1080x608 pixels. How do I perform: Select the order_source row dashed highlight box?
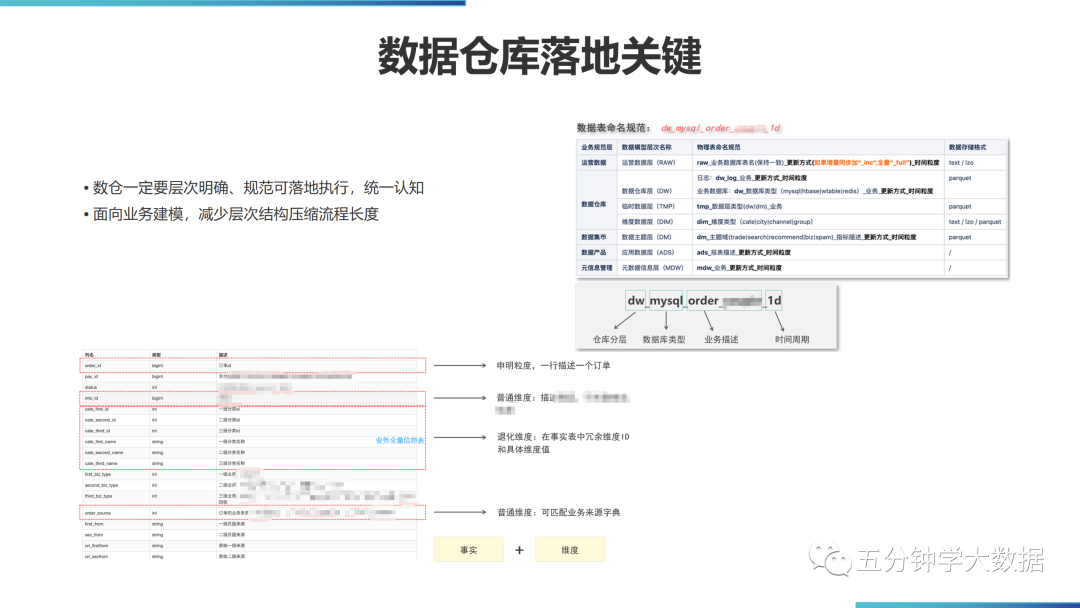point(250,512)
